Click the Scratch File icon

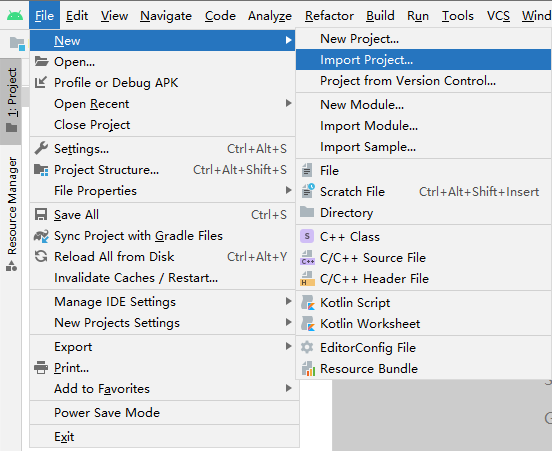point(308,191)
